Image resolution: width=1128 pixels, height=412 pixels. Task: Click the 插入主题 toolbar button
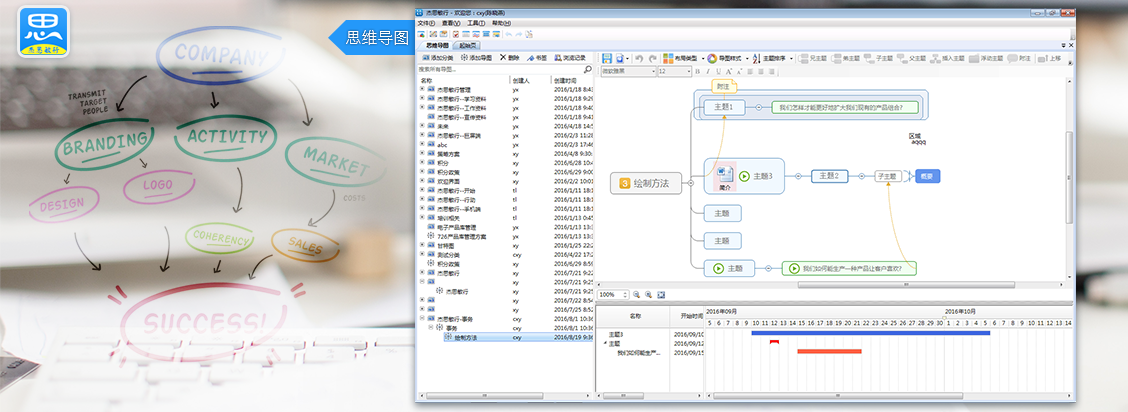click(947, 58)
